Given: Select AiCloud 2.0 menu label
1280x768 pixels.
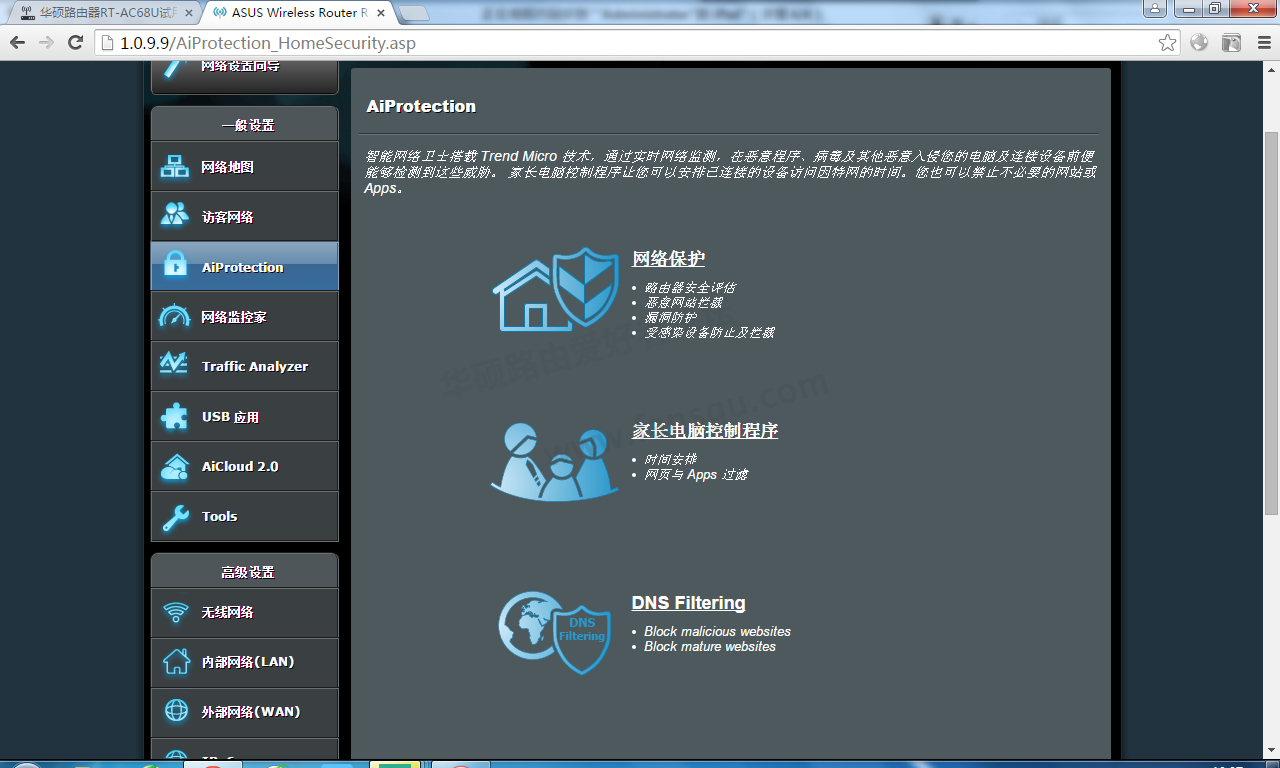Looking at the screenshot, I should tap(240, 466).
